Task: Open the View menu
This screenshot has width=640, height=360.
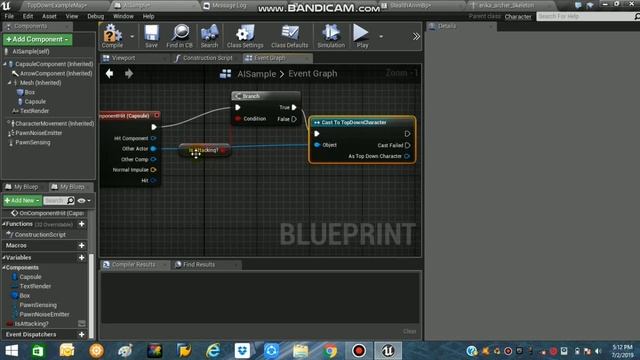Action: 72,16
